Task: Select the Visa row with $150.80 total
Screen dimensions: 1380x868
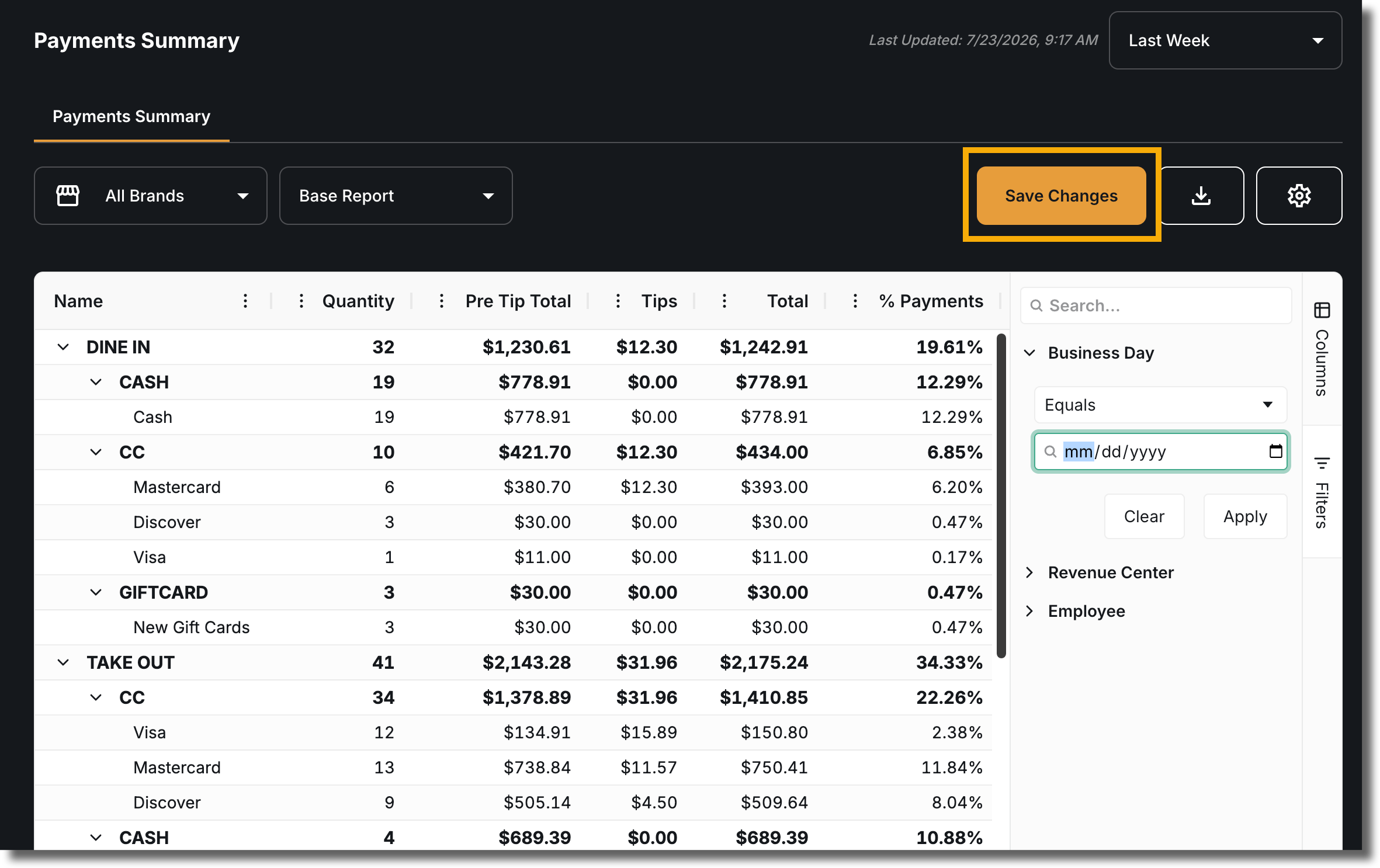Action: tap(513, 732)
